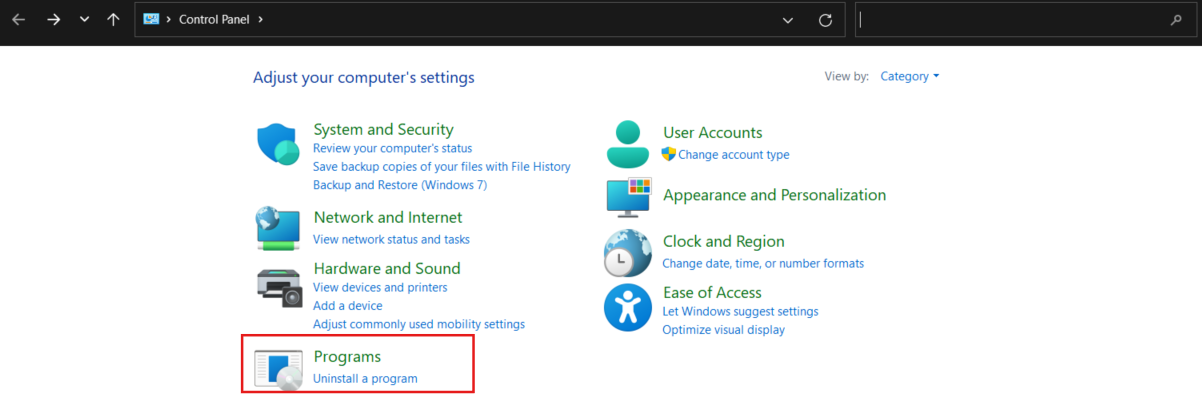Click the search magnifier icon

tap(1176, 20)
